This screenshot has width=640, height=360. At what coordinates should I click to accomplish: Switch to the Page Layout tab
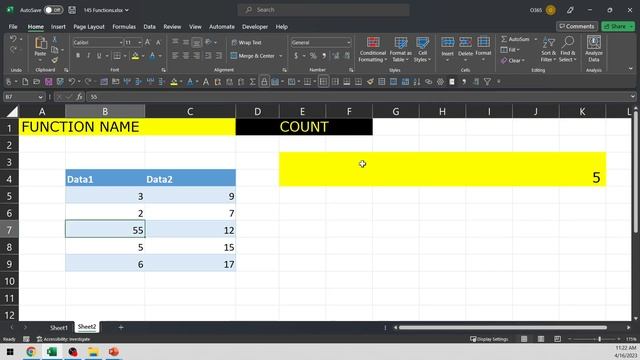coord(89,27)
